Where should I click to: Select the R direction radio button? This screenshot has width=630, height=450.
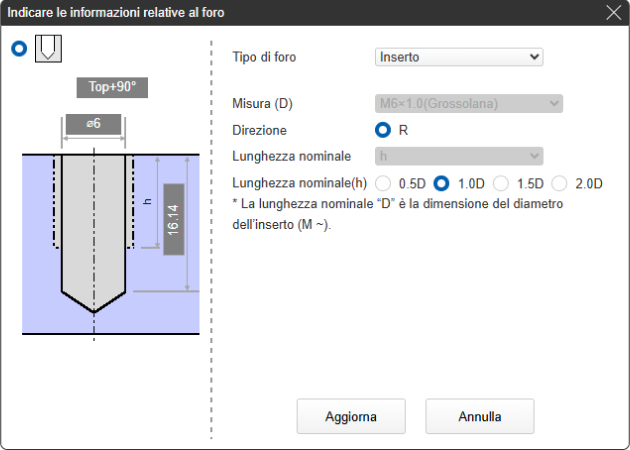(x=383, y=130)
